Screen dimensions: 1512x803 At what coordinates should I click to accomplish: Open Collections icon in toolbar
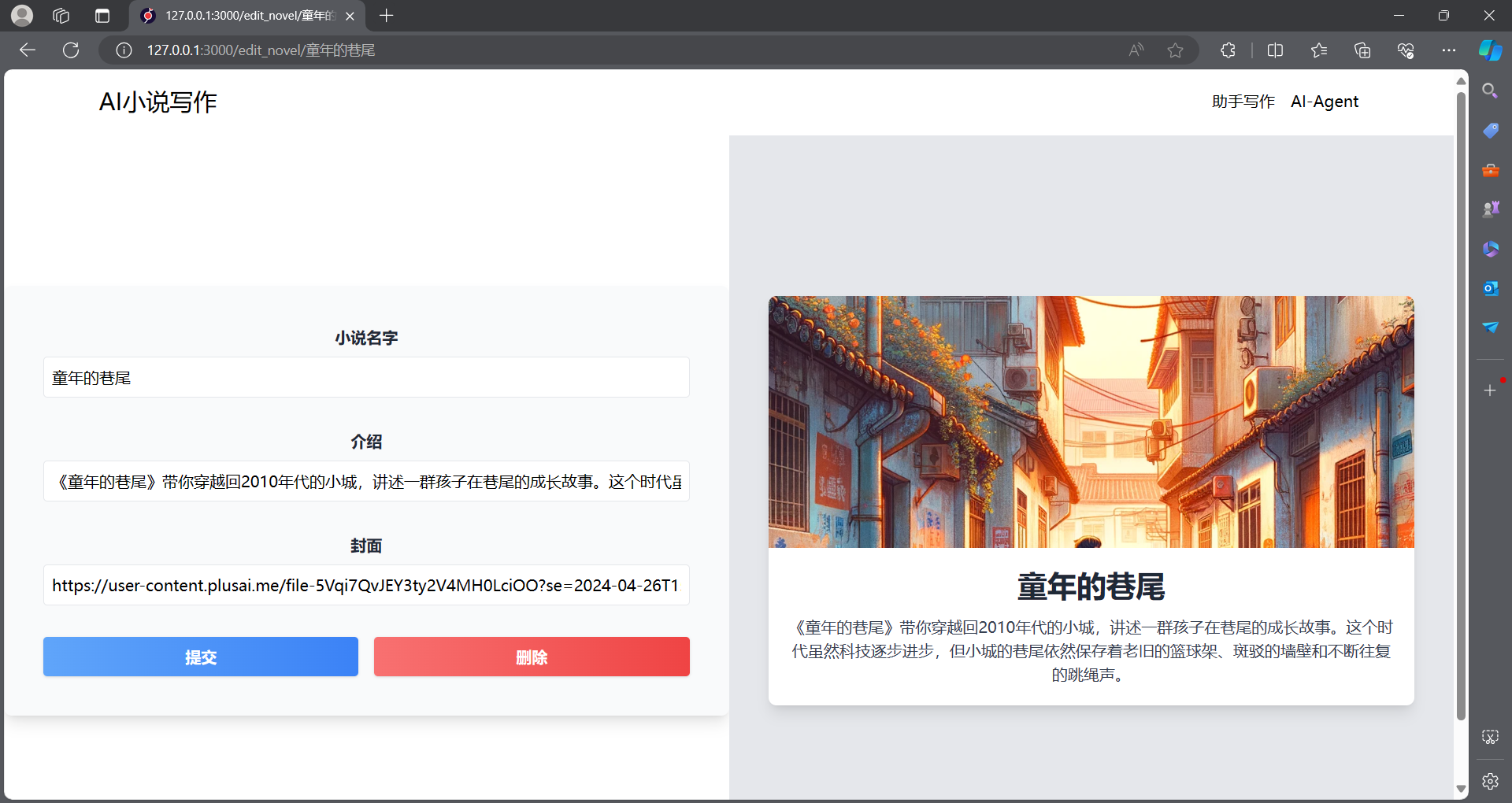tap(1362, 50)
